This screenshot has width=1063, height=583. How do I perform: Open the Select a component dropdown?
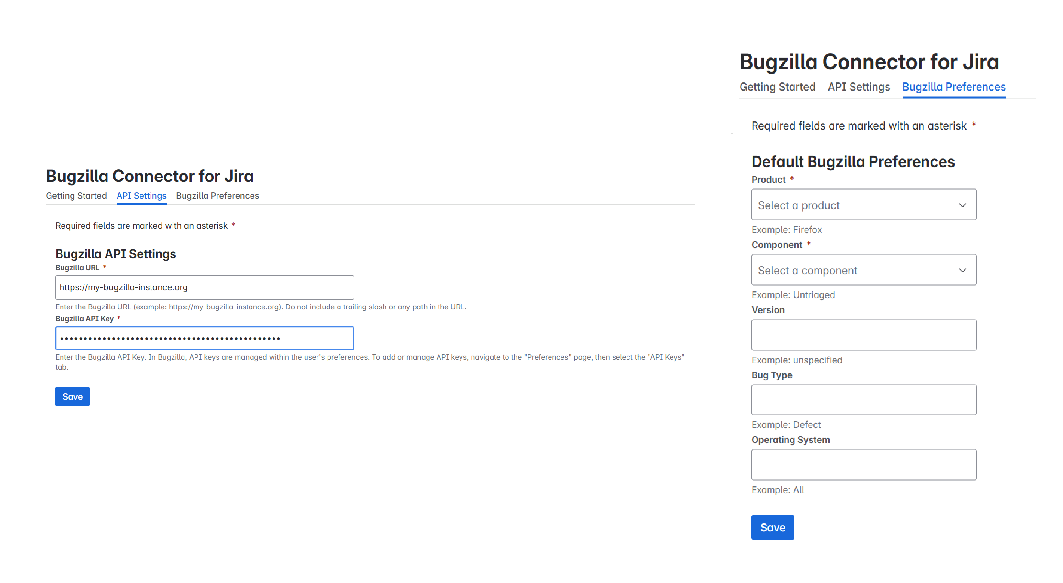pyautogui.click(x=864, y=270)
